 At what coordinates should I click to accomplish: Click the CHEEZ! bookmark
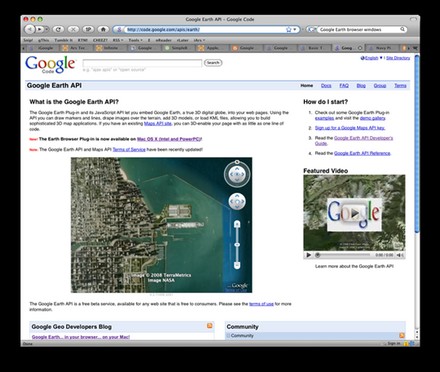(100, 40)
